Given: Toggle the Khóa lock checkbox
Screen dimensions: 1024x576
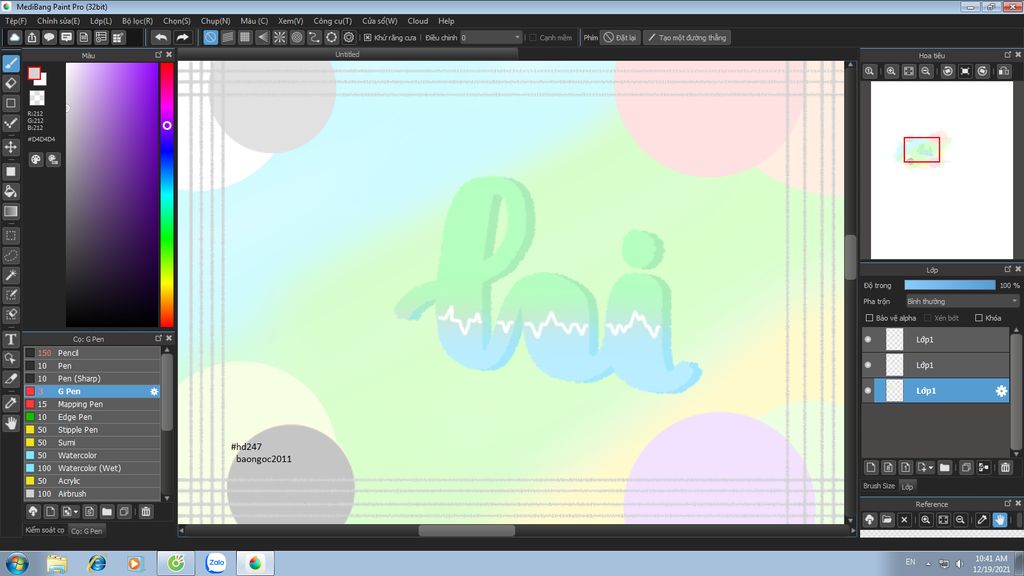Looking at the screenshot, I should (x=978, y=318).
